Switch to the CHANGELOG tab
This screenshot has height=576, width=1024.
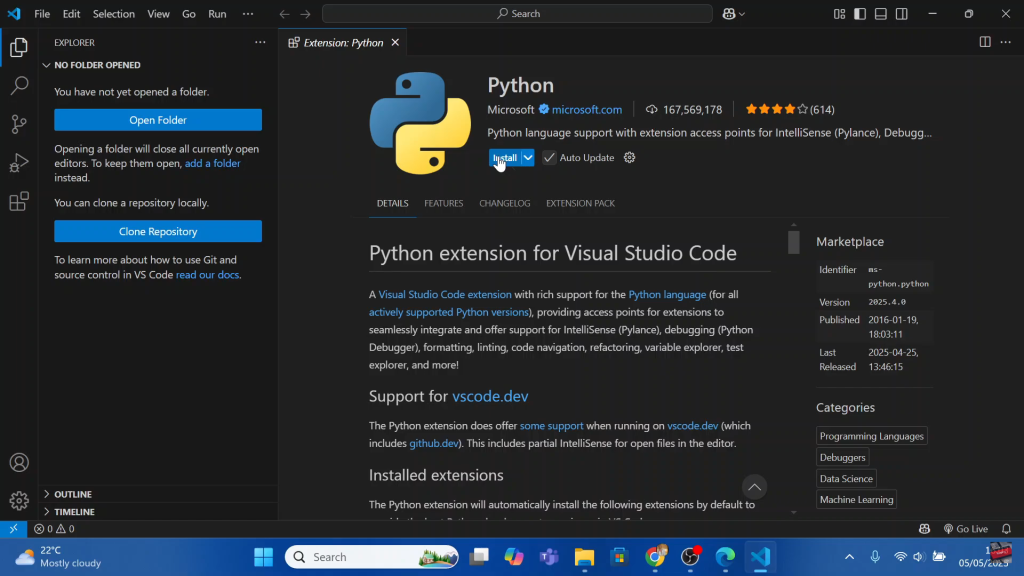click(505, 203)
